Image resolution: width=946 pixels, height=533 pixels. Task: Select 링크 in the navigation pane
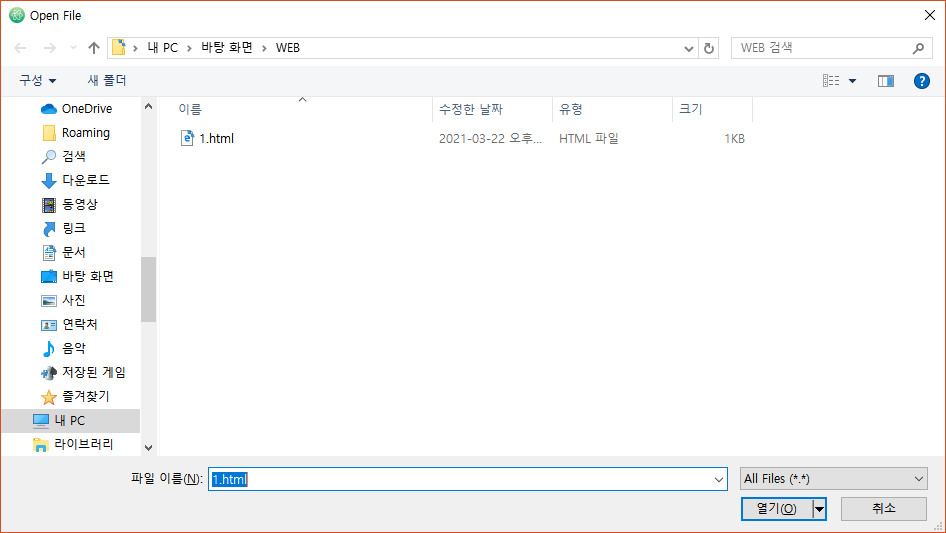pos(63,228)
